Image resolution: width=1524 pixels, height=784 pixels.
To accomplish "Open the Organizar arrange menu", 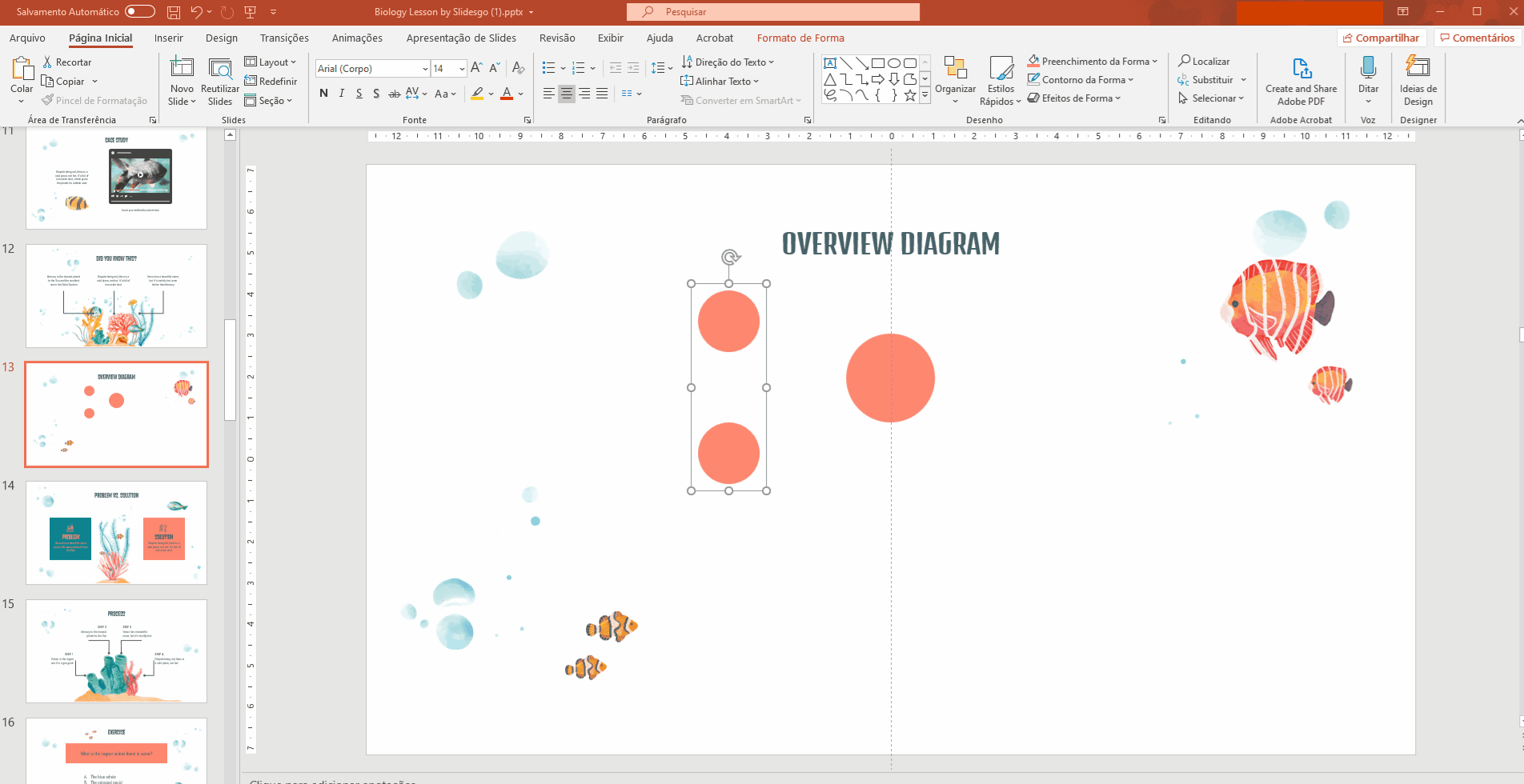I will 956,79.
